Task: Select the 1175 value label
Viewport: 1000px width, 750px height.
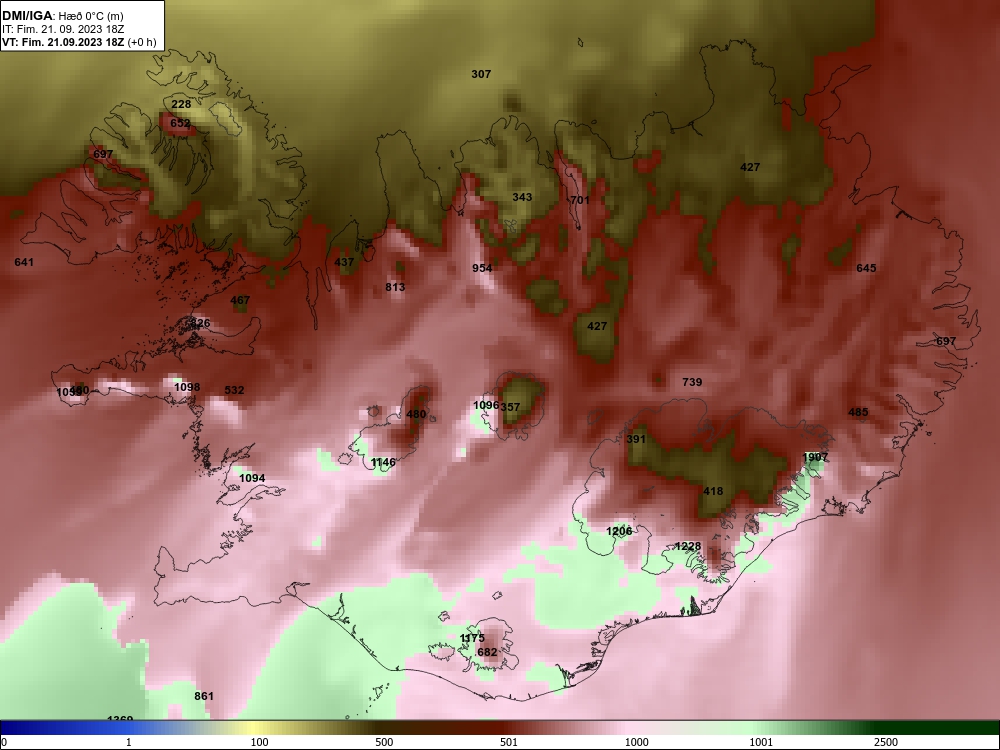Action: coord(473,638)
